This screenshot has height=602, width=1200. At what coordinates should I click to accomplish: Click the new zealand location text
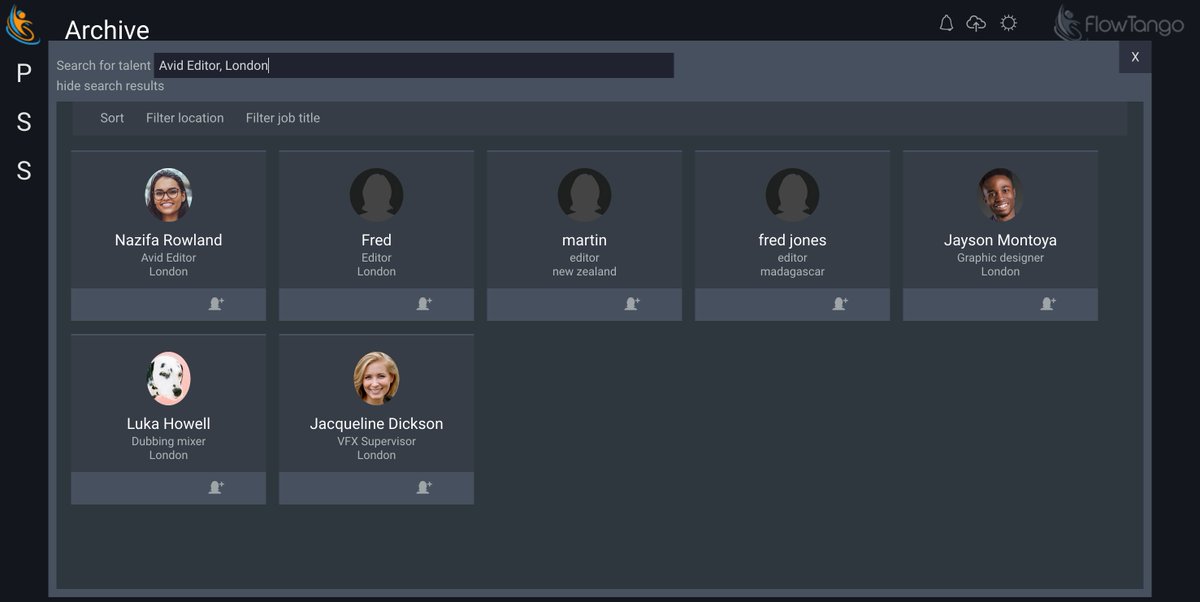[x=584, y=272]
